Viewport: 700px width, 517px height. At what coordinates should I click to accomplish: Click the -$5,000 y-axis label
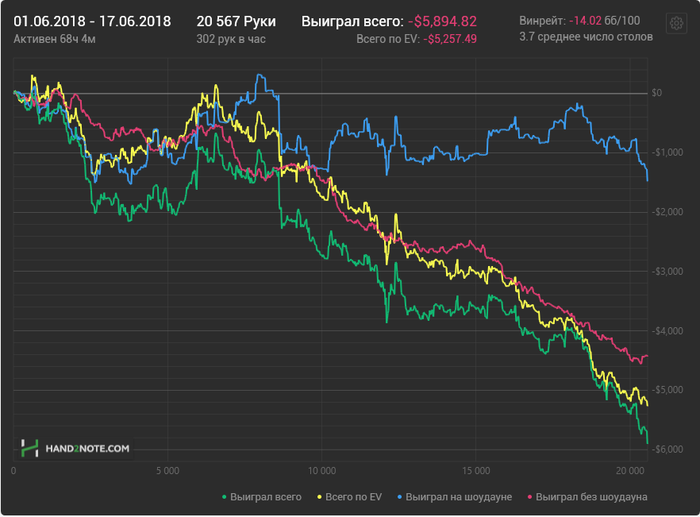pos(667,390)
